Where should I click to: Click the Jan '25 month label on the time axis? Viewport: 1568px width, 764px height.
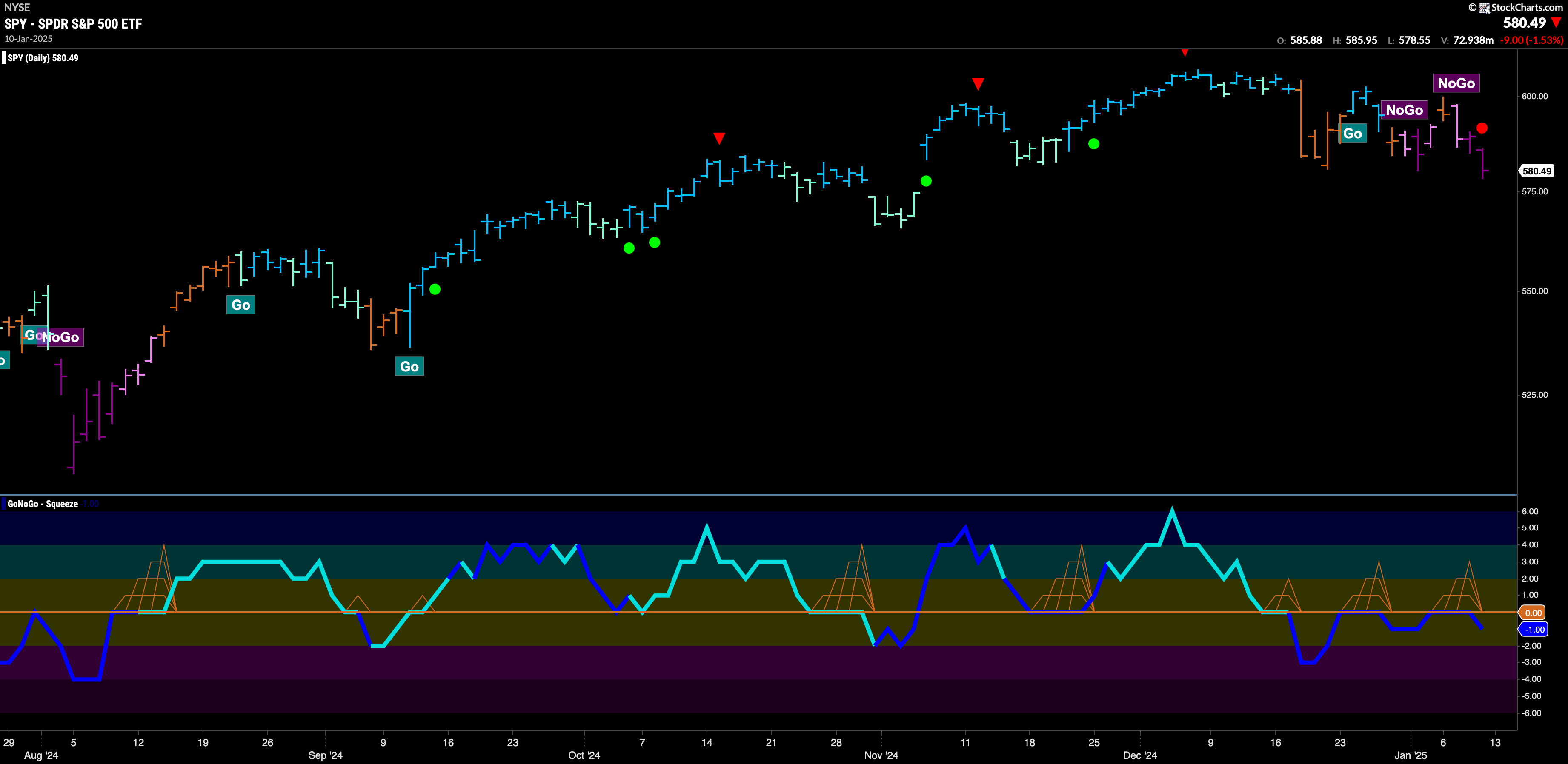tap(1411, 755)
